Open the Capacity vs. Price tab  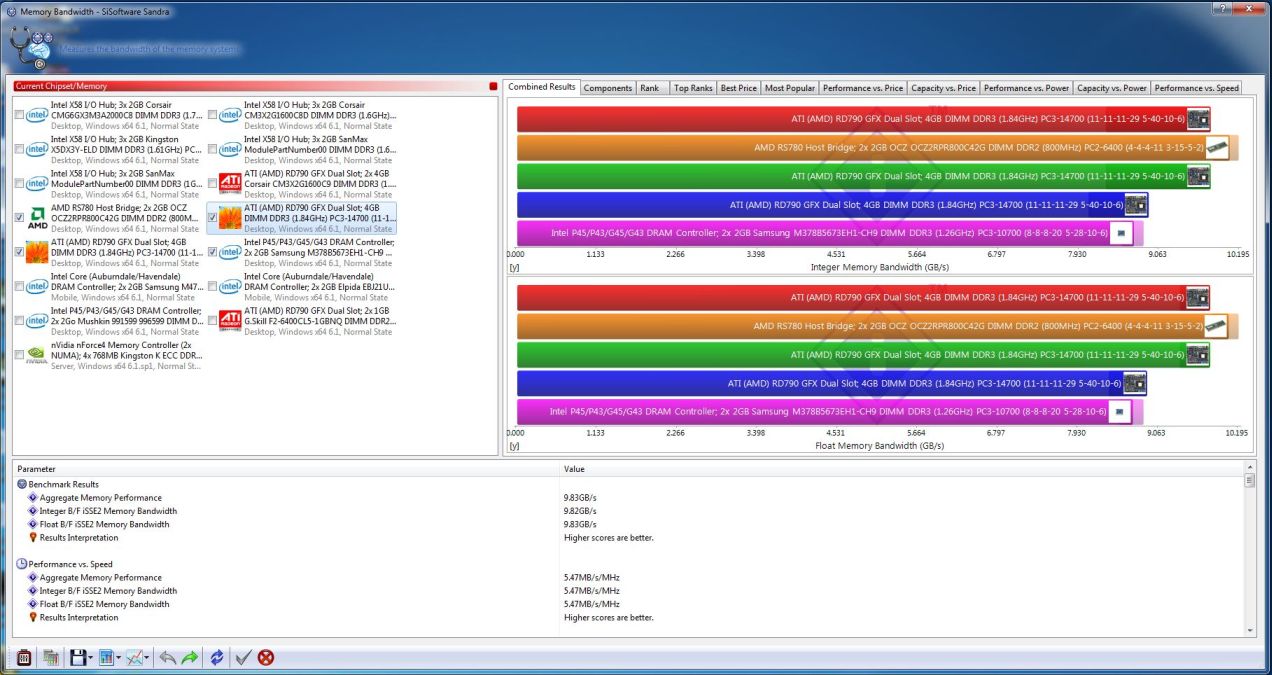tap(944, 88)
